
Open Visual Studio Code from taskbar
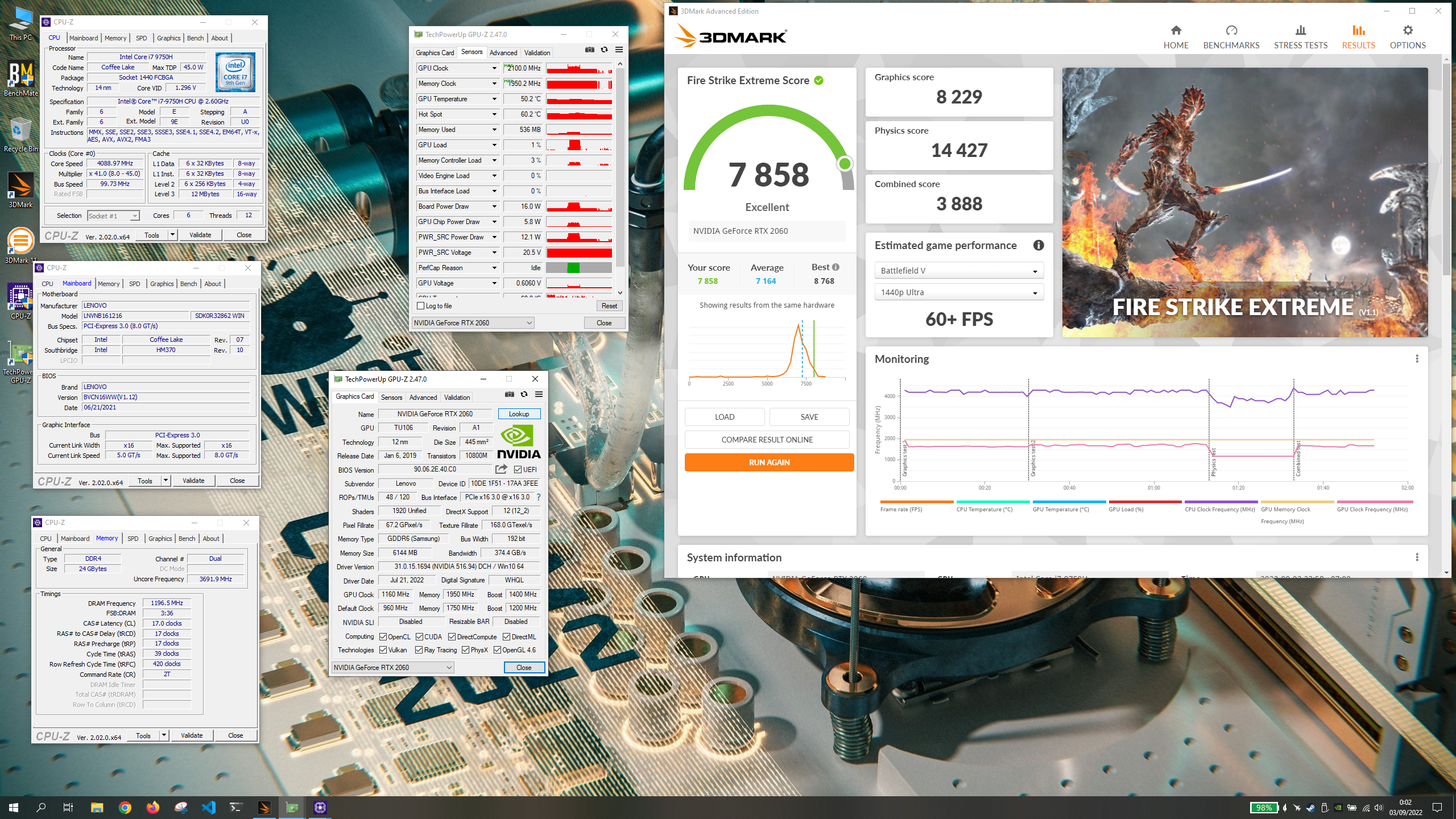[x=208, y=808]
